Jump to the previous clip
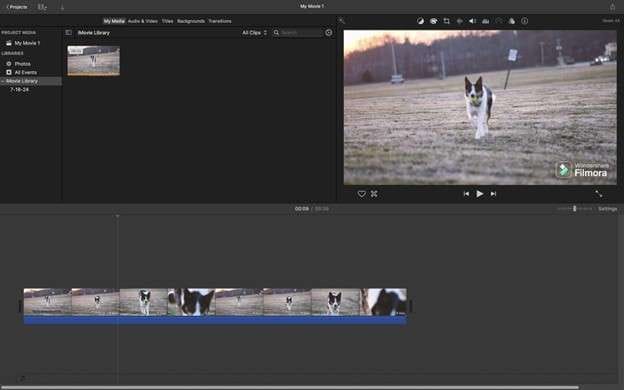 (466, 194)
